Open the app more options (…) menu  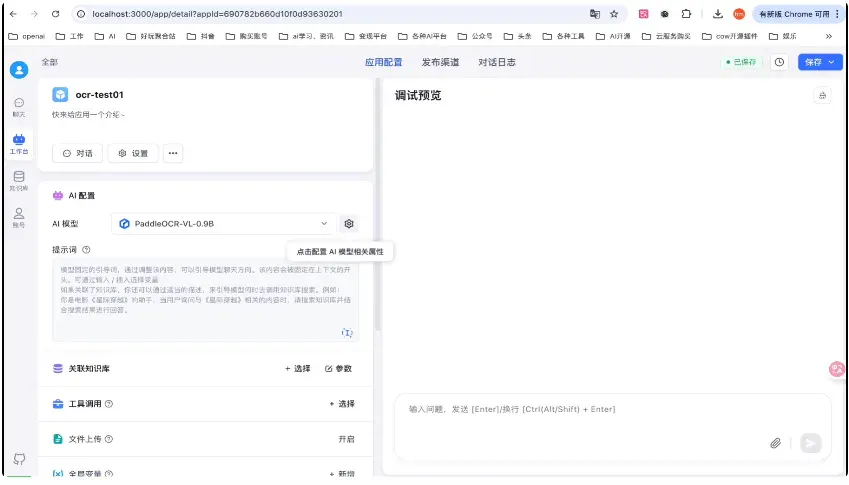coord(173,153)
